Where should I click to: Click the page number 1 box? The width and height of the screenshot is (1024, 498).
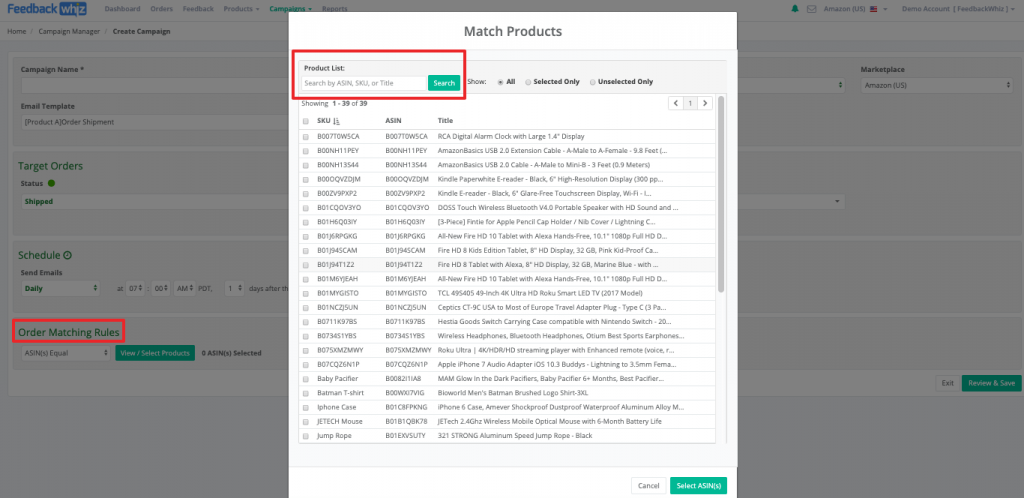(x=690, y=103)
